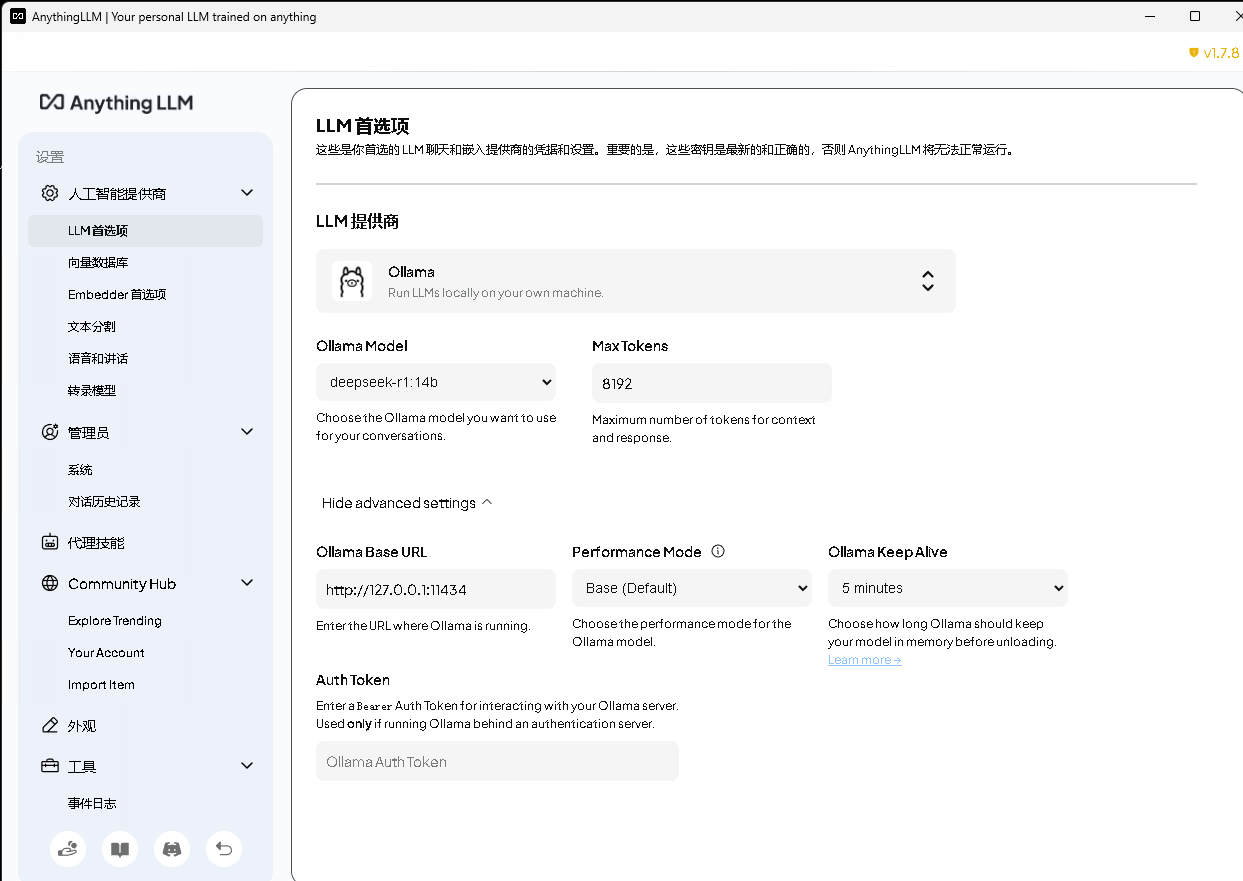Image resolution: width=1243 pixels, height=881 pixels.
Task: Click the Ollama llama logo
Action: tap(352, 281)
